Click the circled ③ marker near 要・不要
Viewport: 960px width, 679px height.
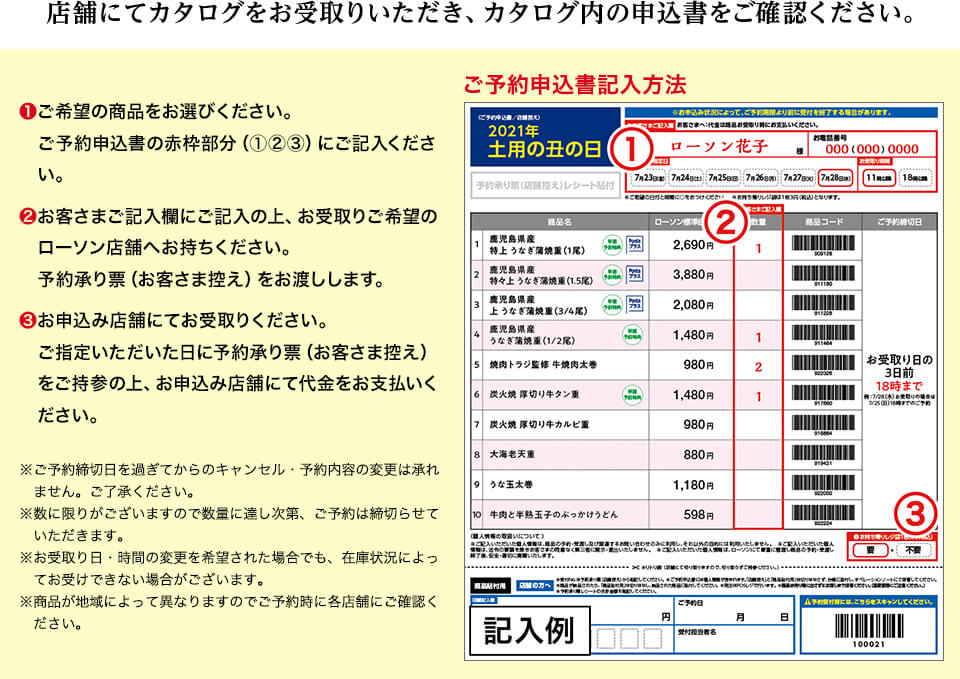pos(914,511)
